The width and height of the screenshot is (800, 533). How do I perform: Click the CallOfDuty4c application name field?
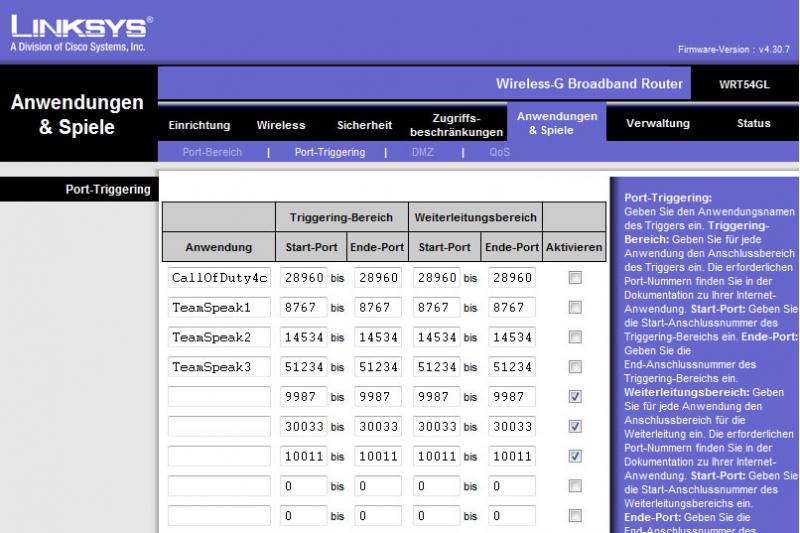pyautogui.click(x=219, y=278)
